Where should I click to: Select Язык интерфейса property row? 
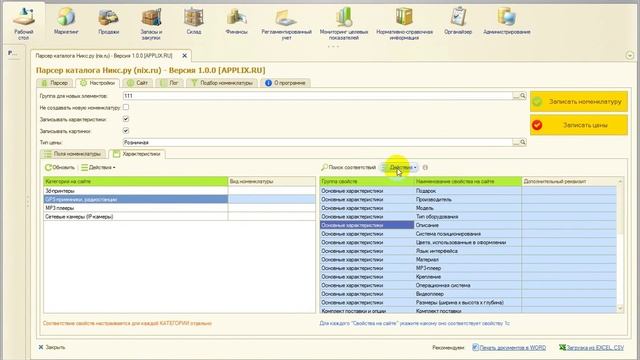(468, 251)
